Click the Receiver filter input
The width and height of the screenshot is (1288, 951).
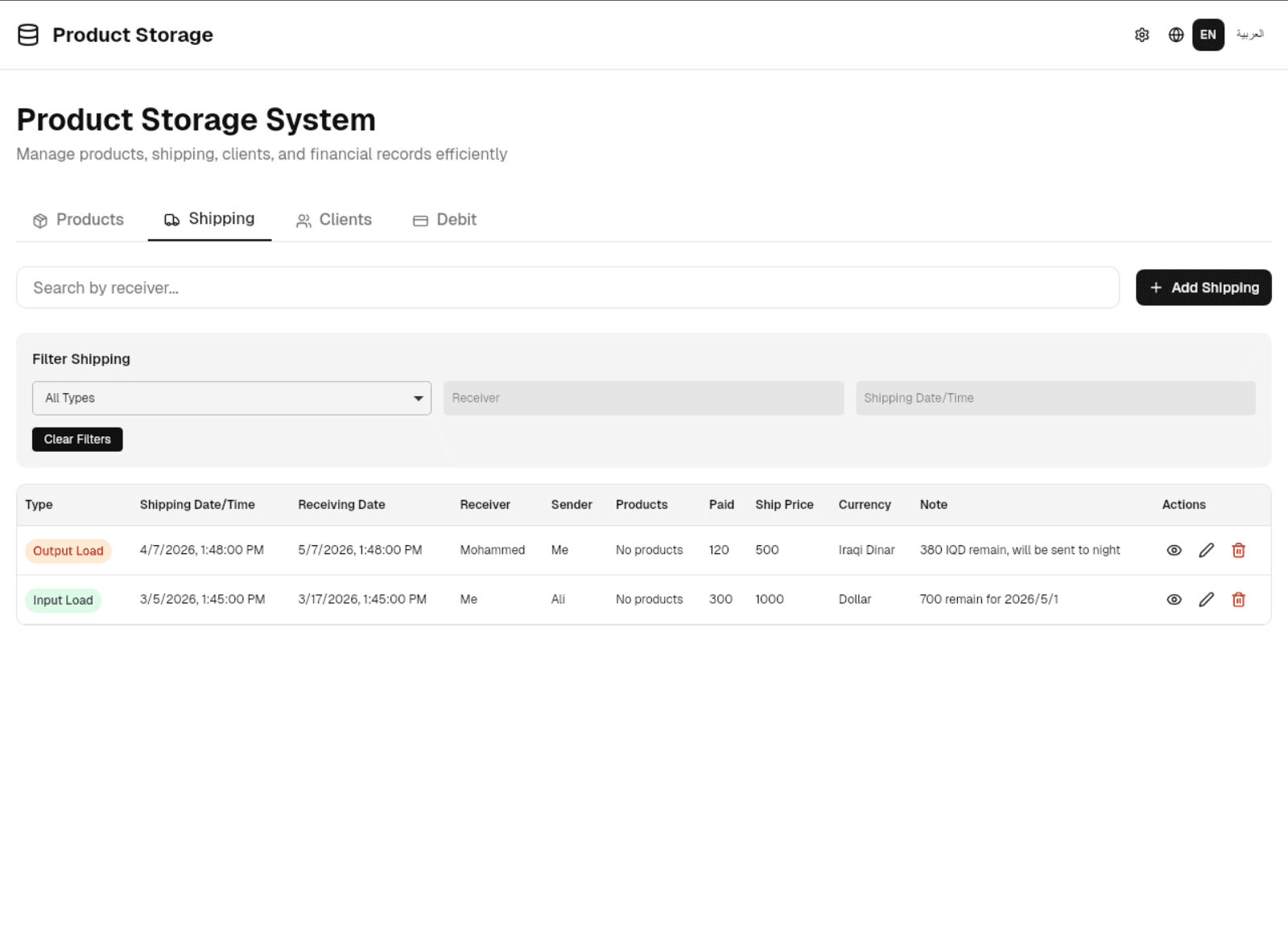pos(643,398)
